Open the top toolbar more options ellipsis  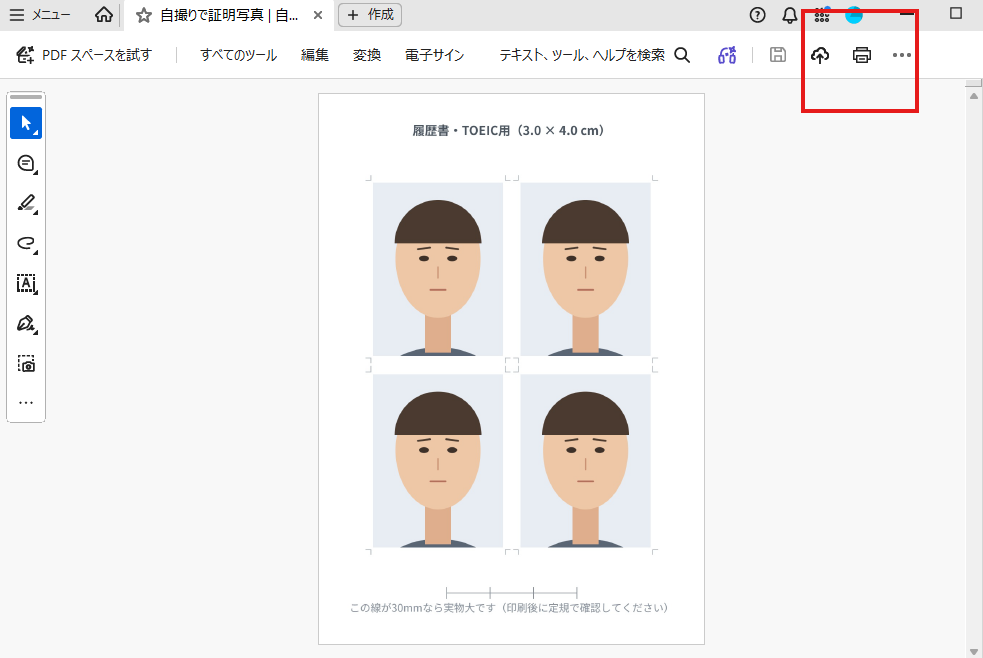coord(902,55)
